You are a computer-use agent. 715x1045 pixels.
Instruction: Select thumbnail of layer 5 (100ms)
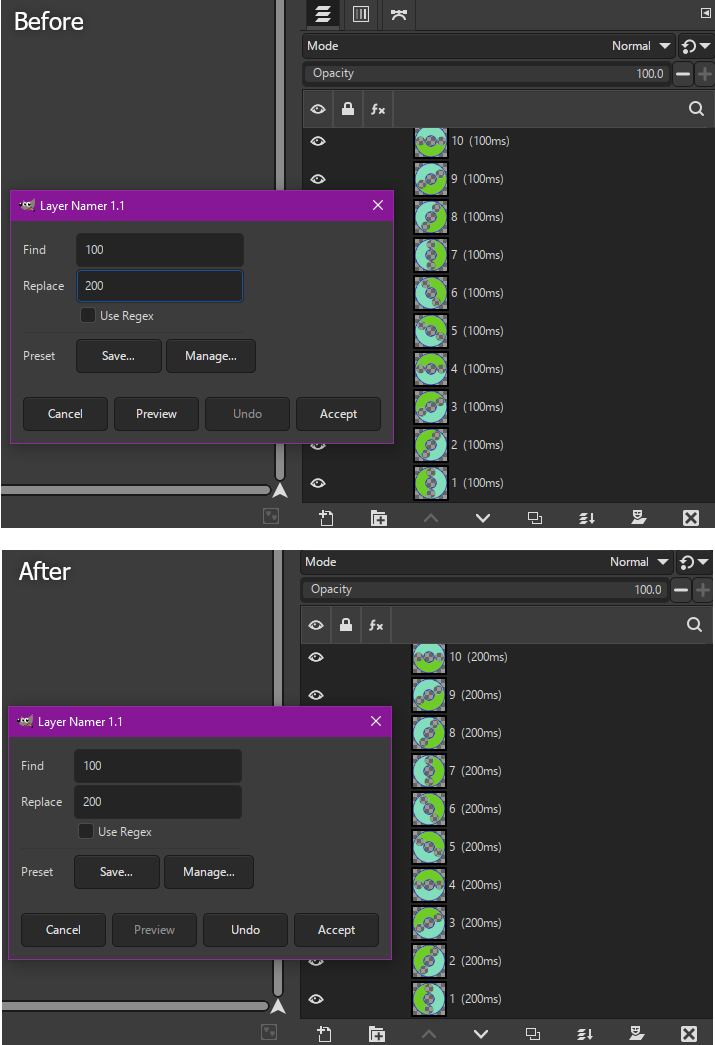[430, 331]
